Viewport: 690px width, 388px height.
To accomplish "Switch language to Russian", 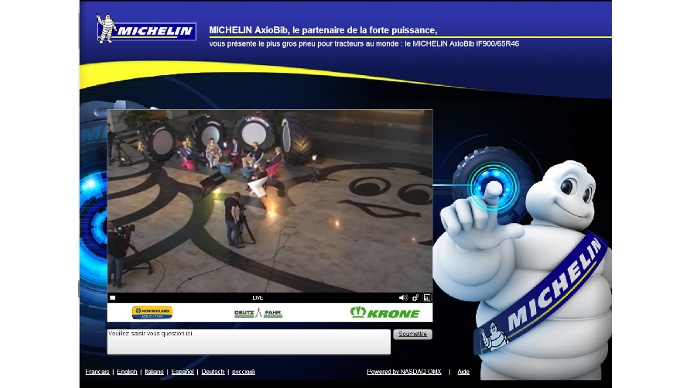I will 243,372.
